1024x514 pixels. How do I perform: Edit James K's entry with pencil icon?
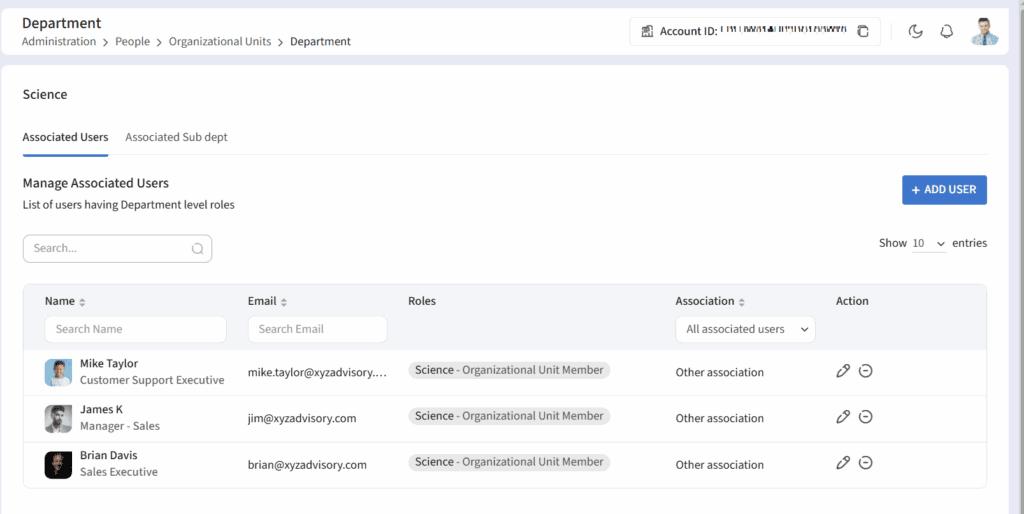click(843, 417)
